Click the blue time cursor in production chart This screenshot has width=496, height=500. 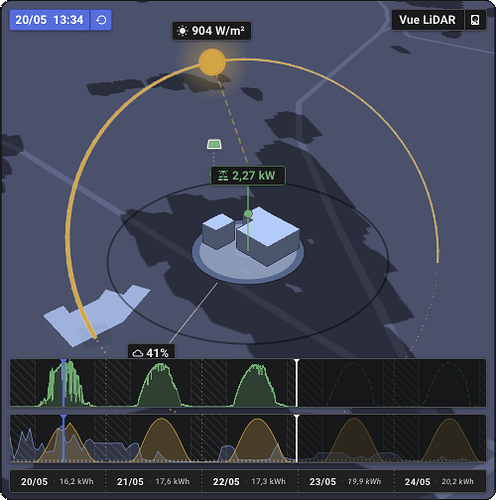(x=63, y=383)
